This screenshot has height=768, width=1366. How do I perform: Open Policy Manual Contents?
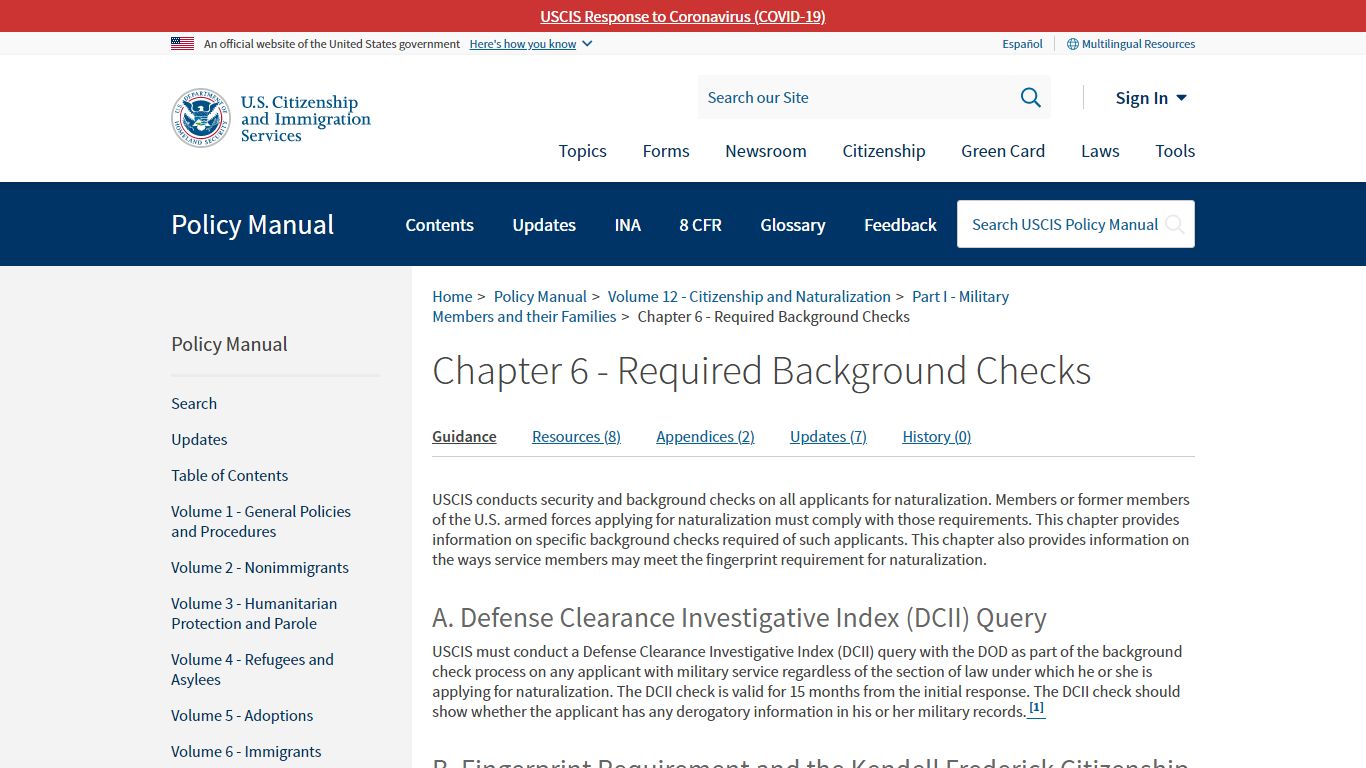coord(439,225)
